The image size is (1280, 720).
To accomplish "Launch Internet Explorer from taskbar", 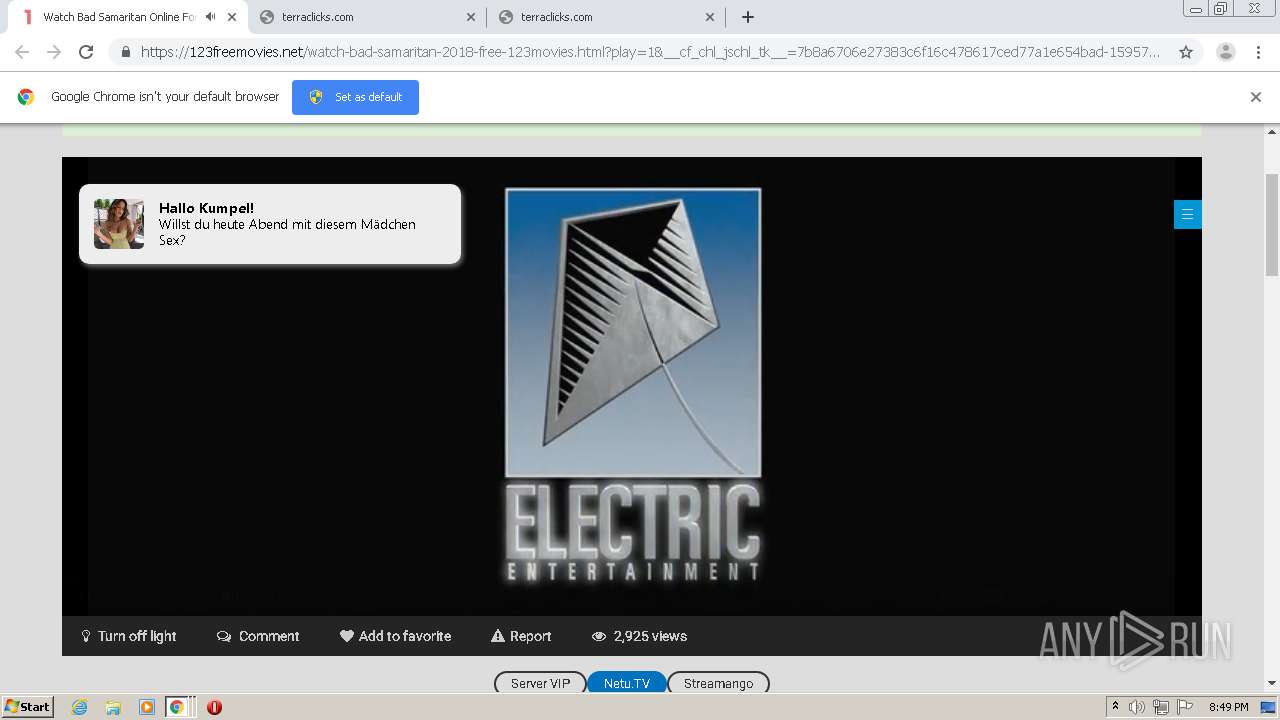I will (x=80, y=707).
